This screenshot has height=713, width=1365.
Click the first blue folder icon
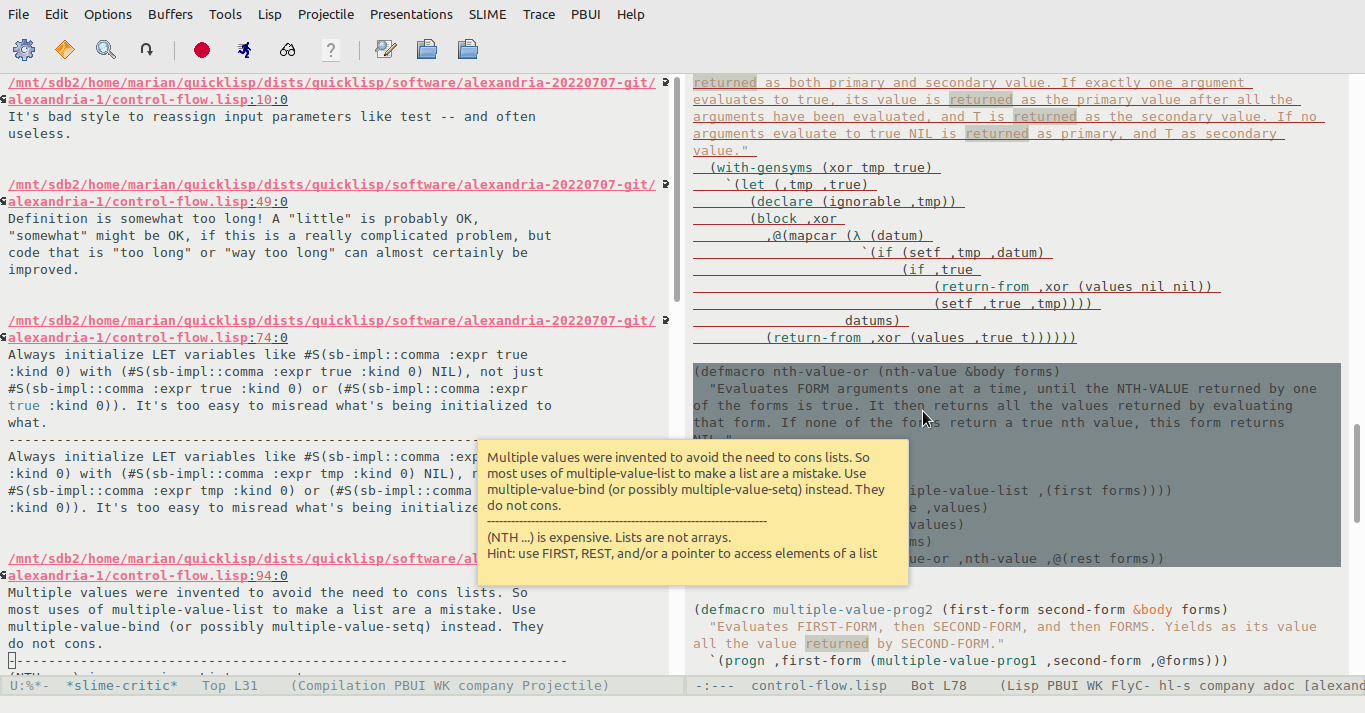[427, 49]
